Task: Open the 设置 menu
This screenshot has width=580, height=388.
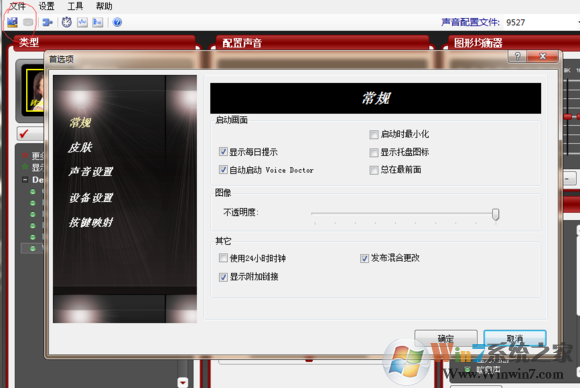Action: [46, 6]
